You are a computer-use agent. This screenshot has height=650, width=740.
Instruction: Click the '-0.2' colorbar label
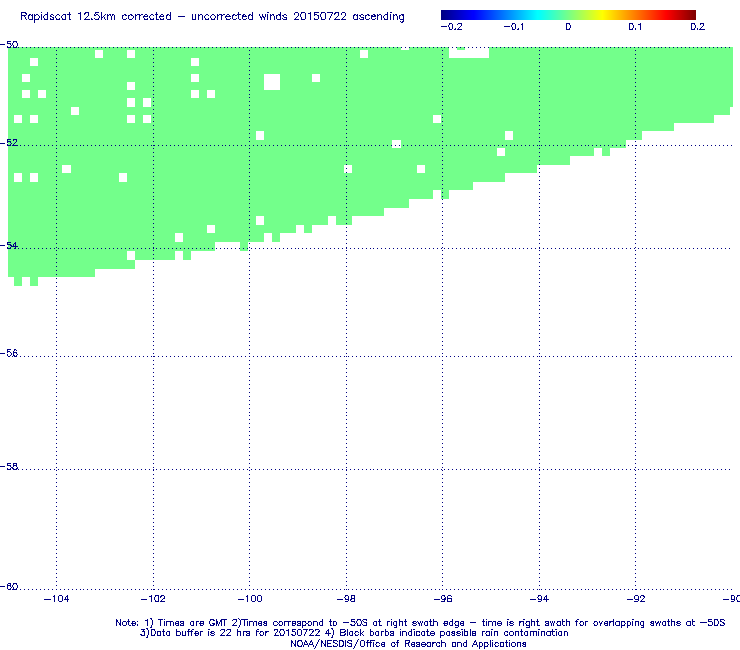tap(452, 27)
